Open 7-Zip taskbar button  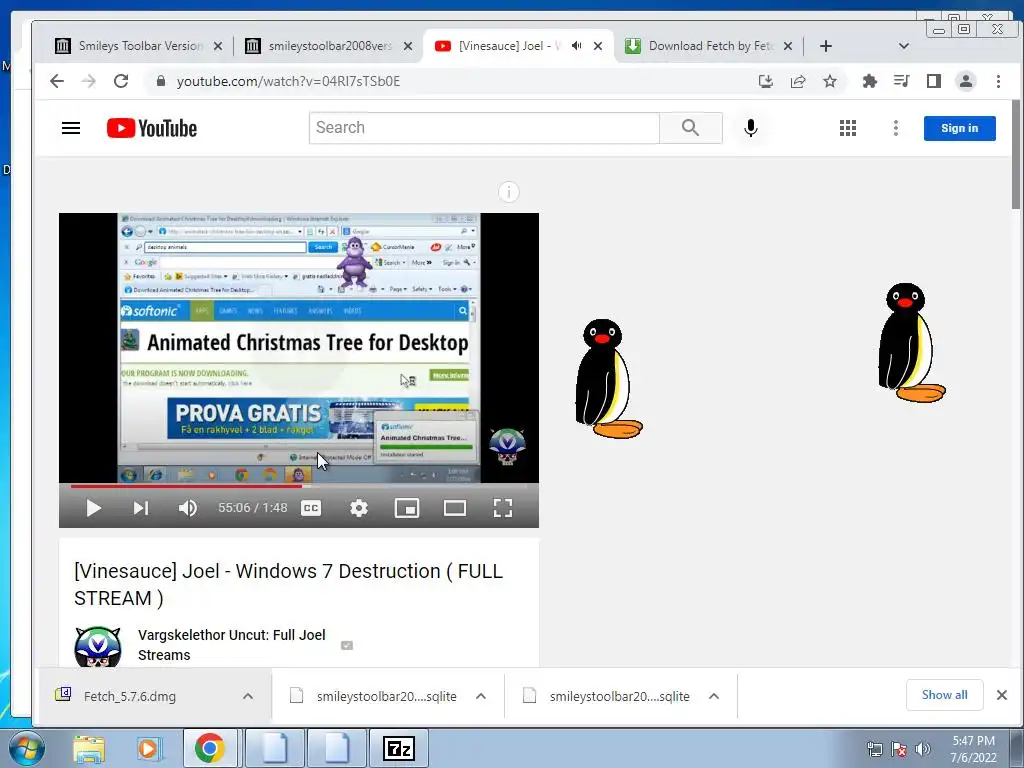pos(399,748)
